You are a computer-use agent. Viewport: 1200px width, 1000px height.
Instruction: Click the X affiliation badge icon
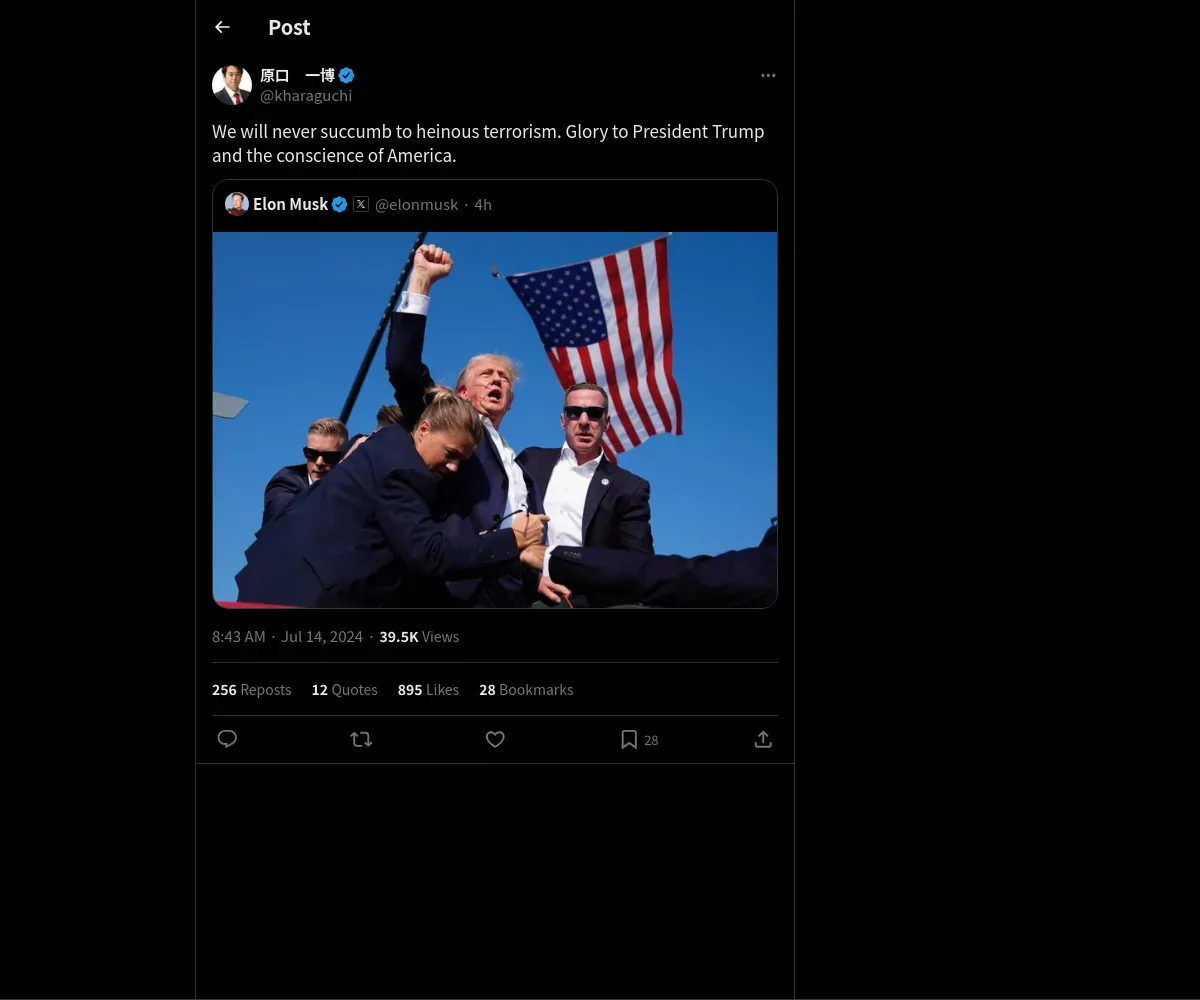(361, 204)
